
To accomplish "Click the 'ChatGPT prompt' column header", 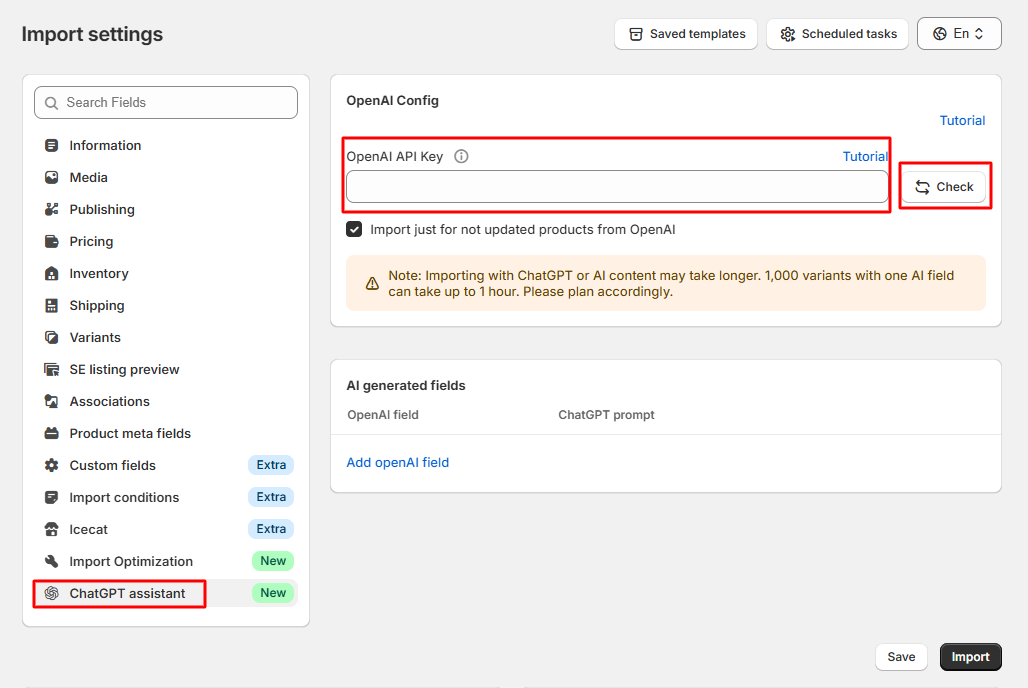I will [x=606, y=415].
